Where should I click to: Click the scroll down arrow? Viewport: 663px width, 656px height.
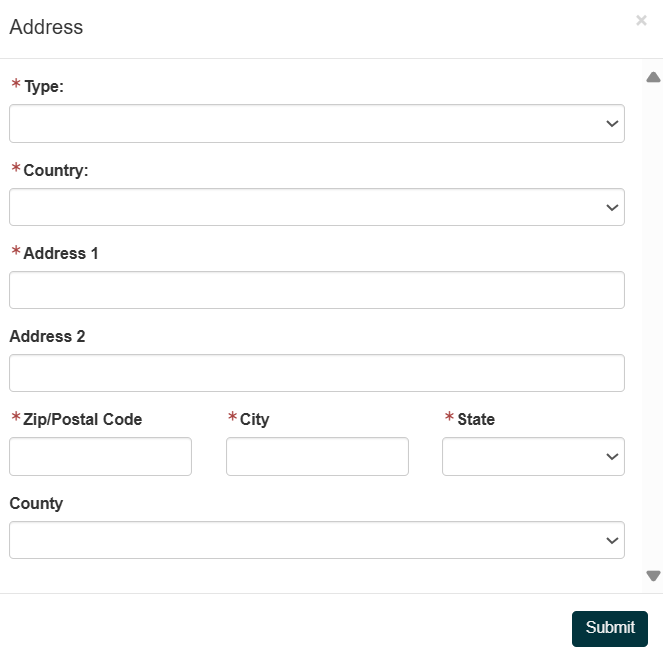click(653, 575)
